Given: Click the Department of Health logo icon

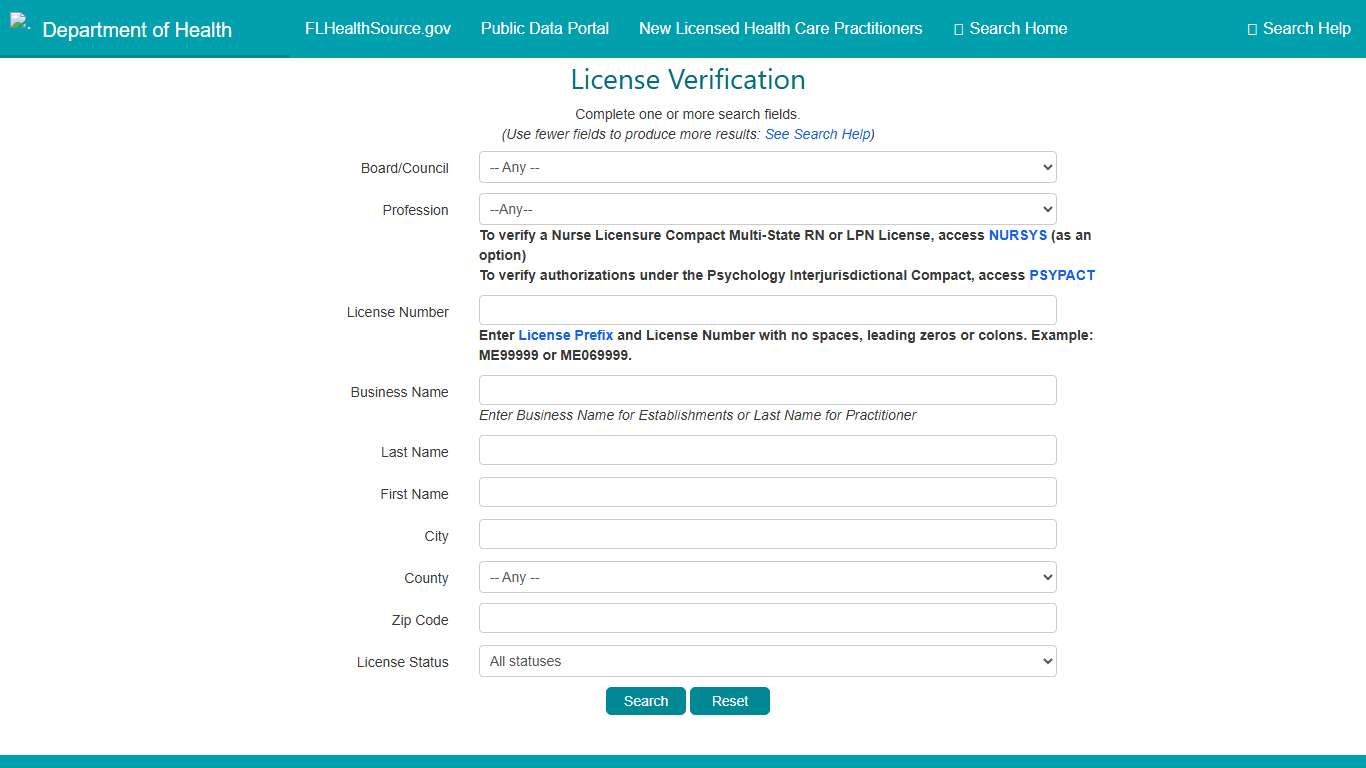Looking at the screenshot, I should 20,22.
